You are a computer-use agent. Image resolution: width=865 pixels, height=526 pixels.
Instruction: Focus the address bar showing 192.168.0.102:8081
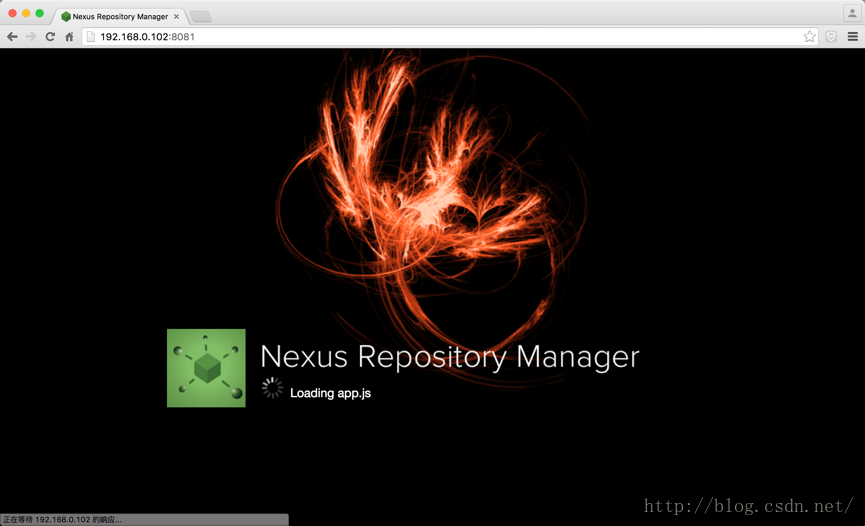450,36
